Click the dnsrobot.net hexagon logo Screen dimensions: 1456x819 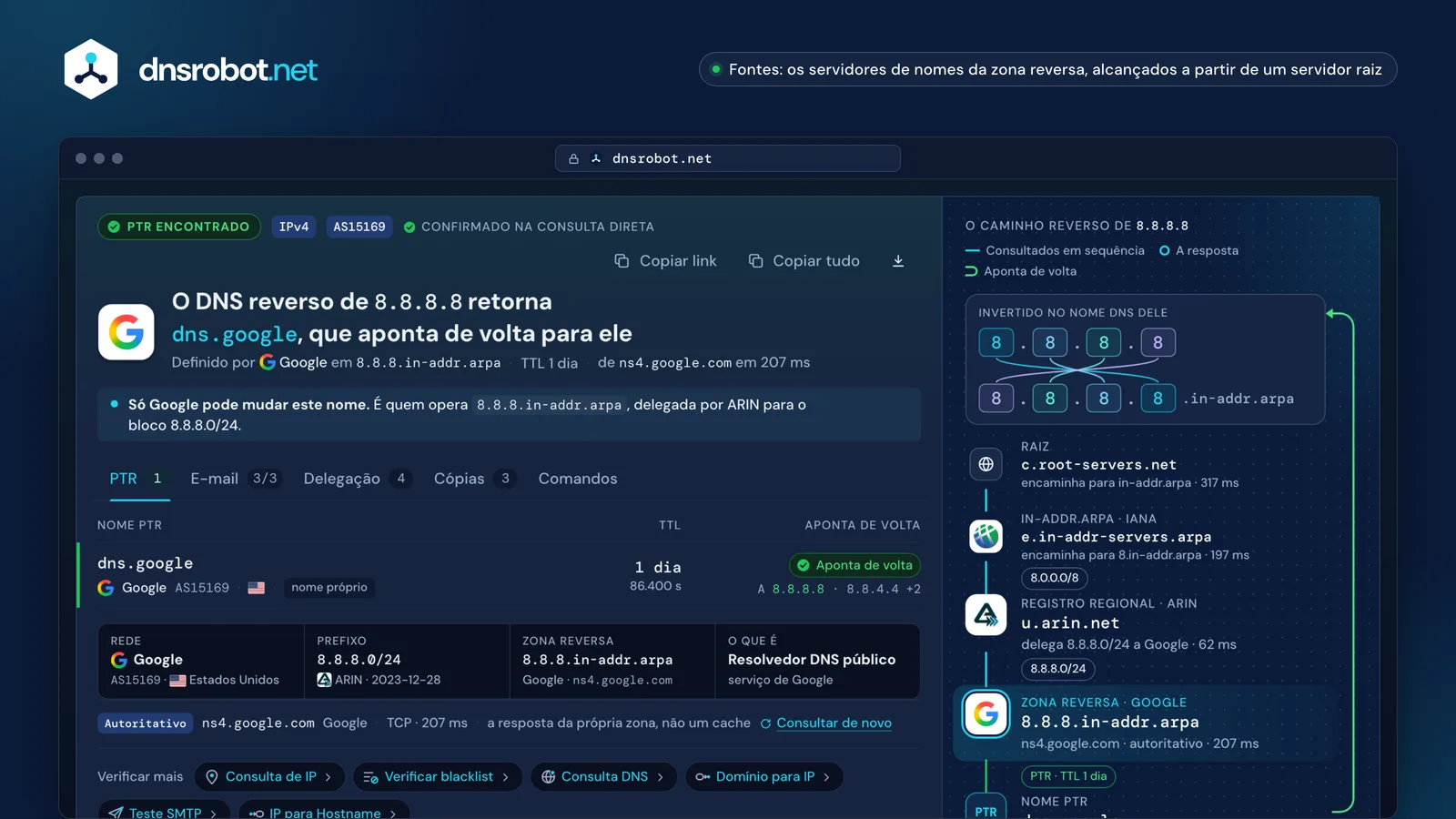point(91,69)
